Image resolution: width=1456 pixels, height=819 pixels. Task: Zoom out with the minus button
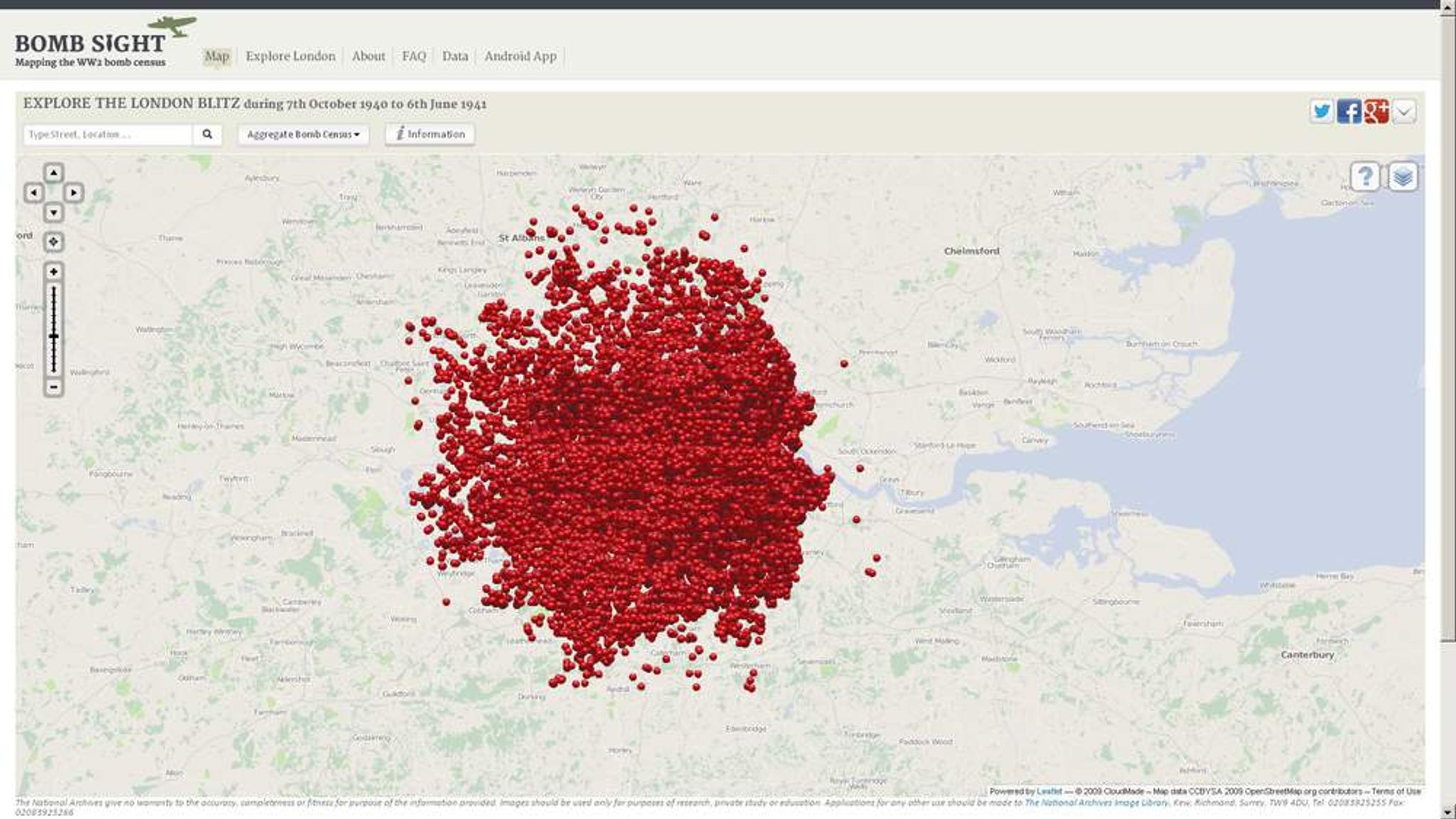(53, 387)
